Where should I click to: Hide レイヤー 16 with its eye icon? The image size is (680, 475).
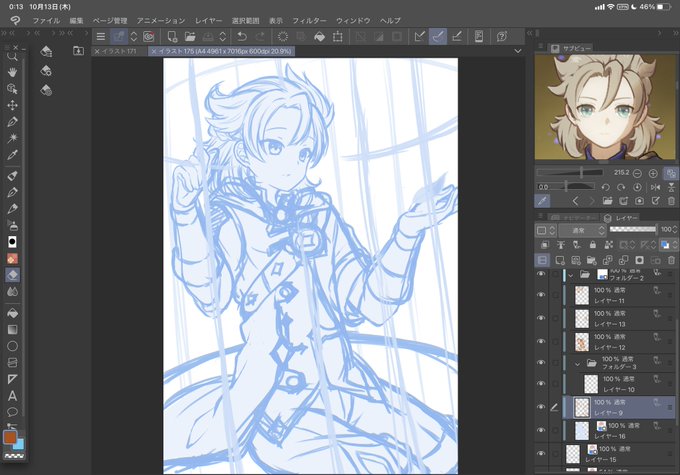[541, 430]
